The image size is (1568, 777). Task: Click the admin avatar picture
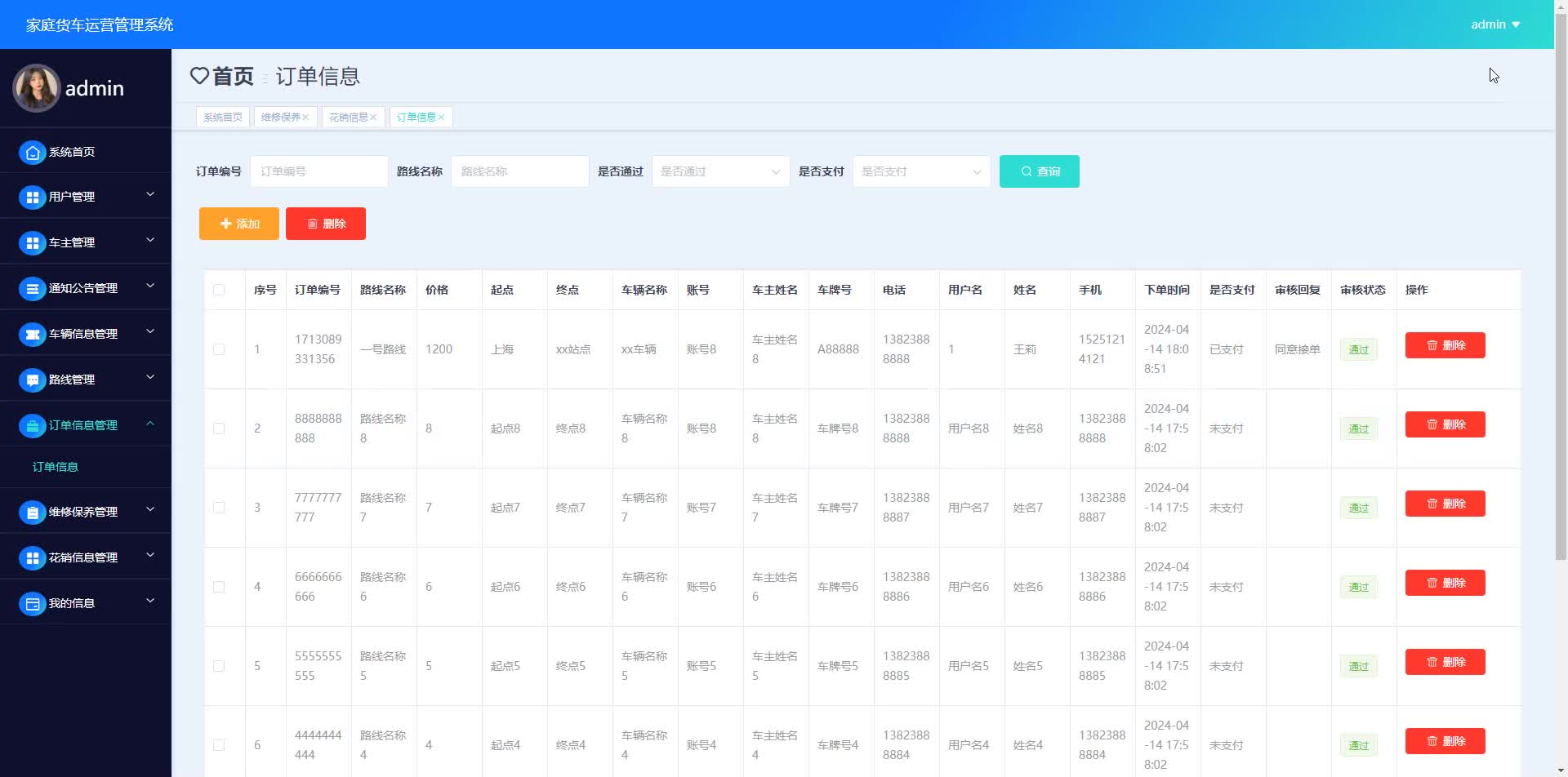tap(36, 88)
